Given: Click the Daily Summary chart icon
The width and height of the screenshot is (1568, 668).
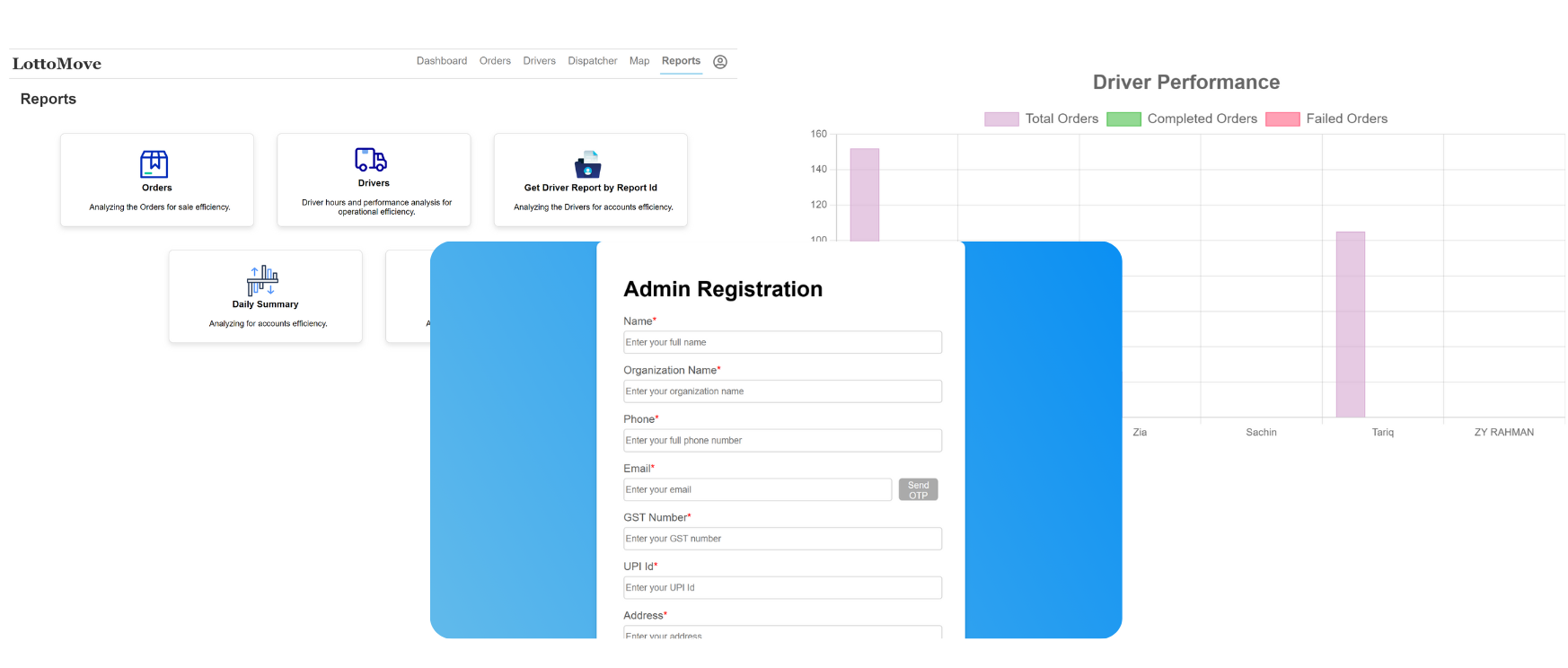Looking at the screenshot, I should [x=263, y=281].
